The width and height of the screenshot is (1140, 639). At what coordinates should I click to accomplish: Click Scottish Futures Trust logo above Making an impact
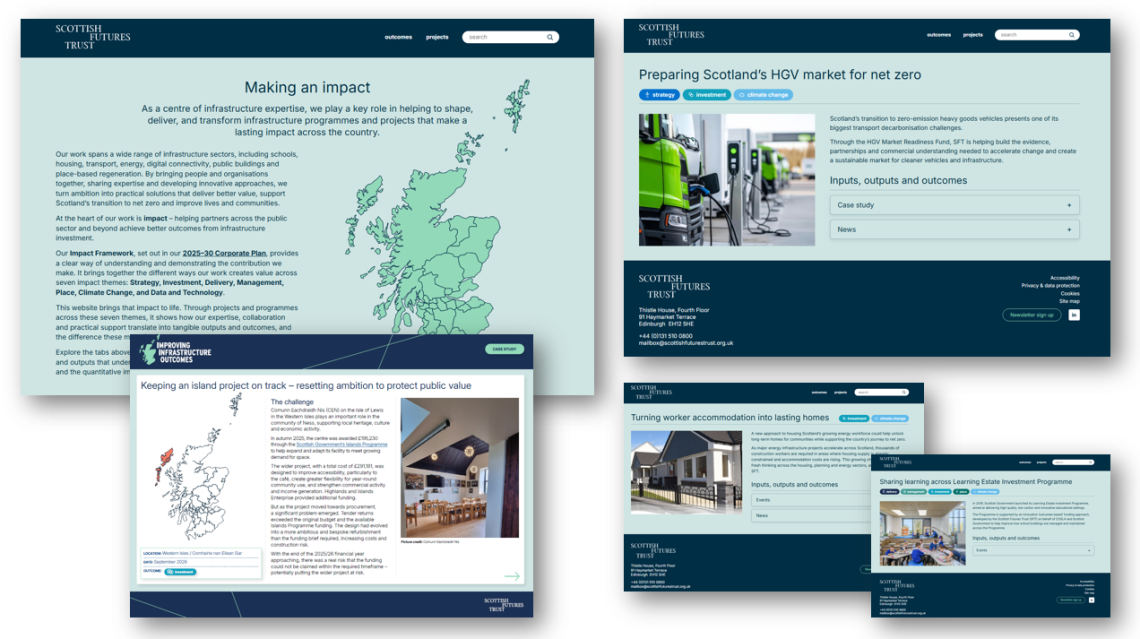pos(92,37)
